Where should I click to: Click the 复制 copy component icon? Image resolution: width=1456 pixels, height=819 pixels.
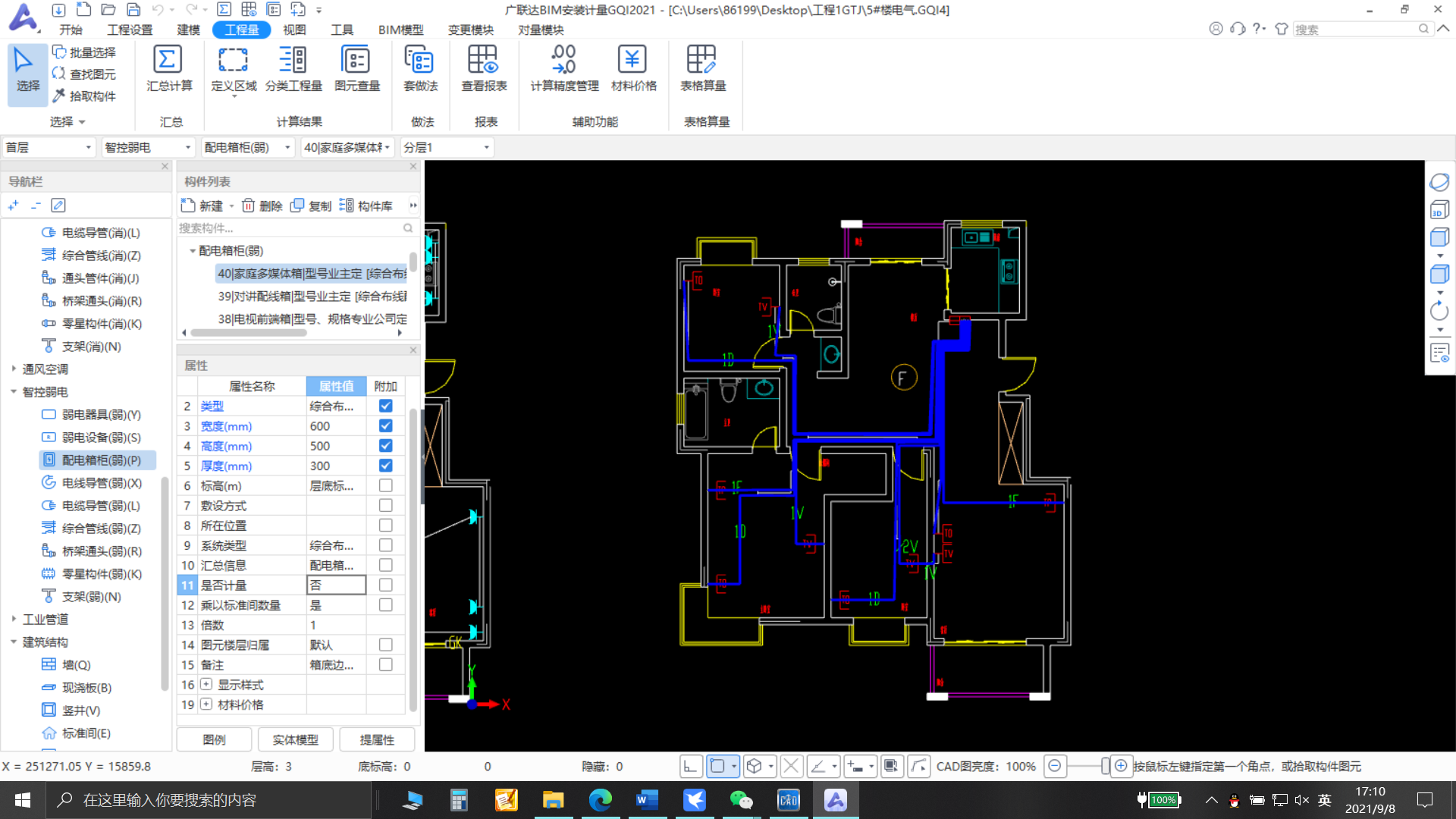[x=311, y=206]
